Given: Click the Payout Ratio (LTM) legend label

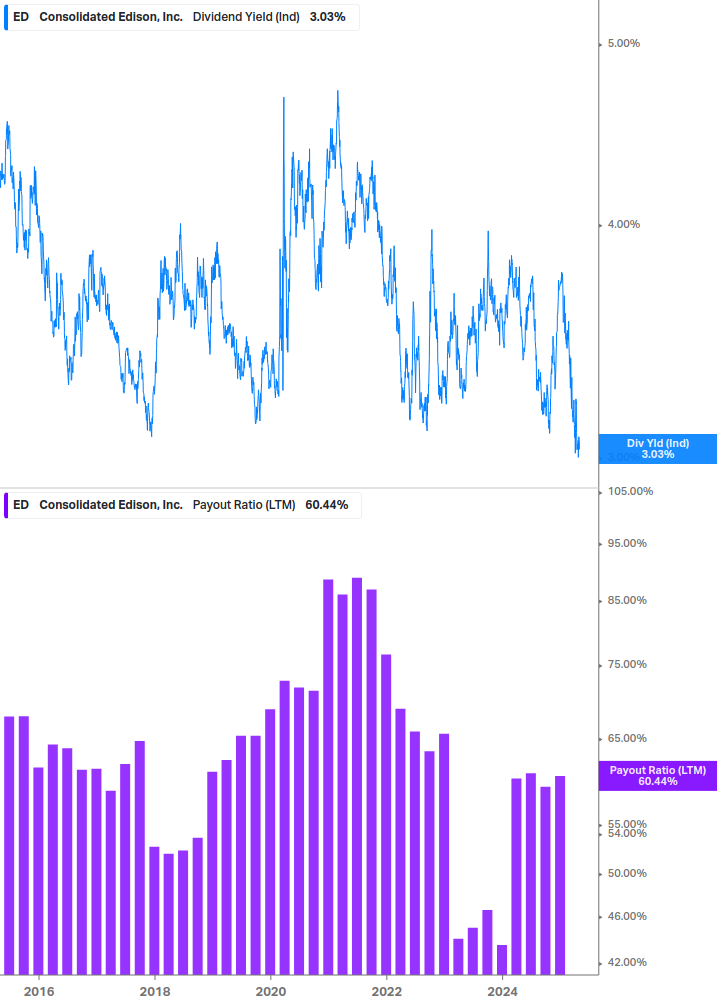Looking at the screenshot, I should coord(244,505).
